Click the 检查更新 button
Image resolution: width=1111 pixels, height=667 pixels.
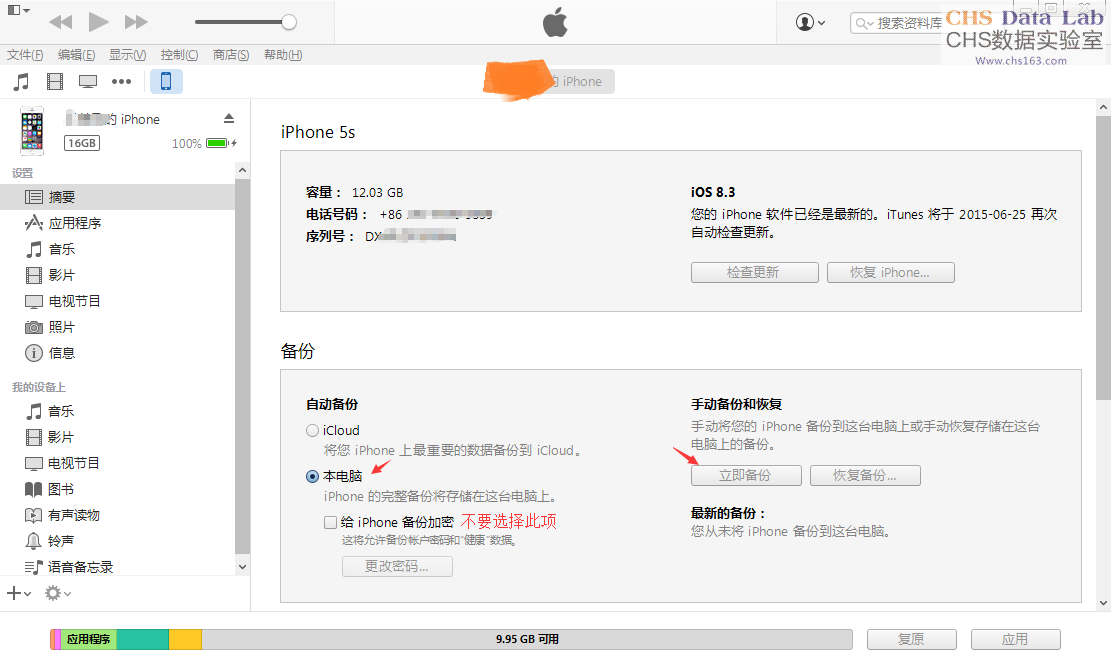(755, 272)
